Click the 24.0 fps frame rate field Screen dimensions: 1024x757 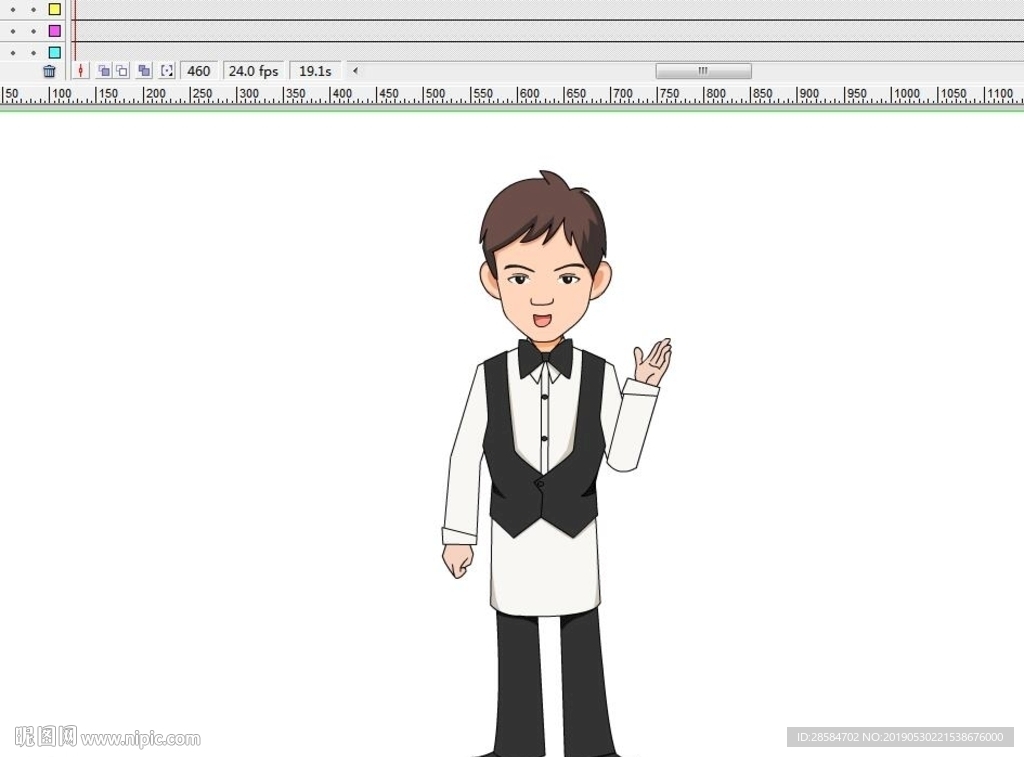(x=254, y=71)
